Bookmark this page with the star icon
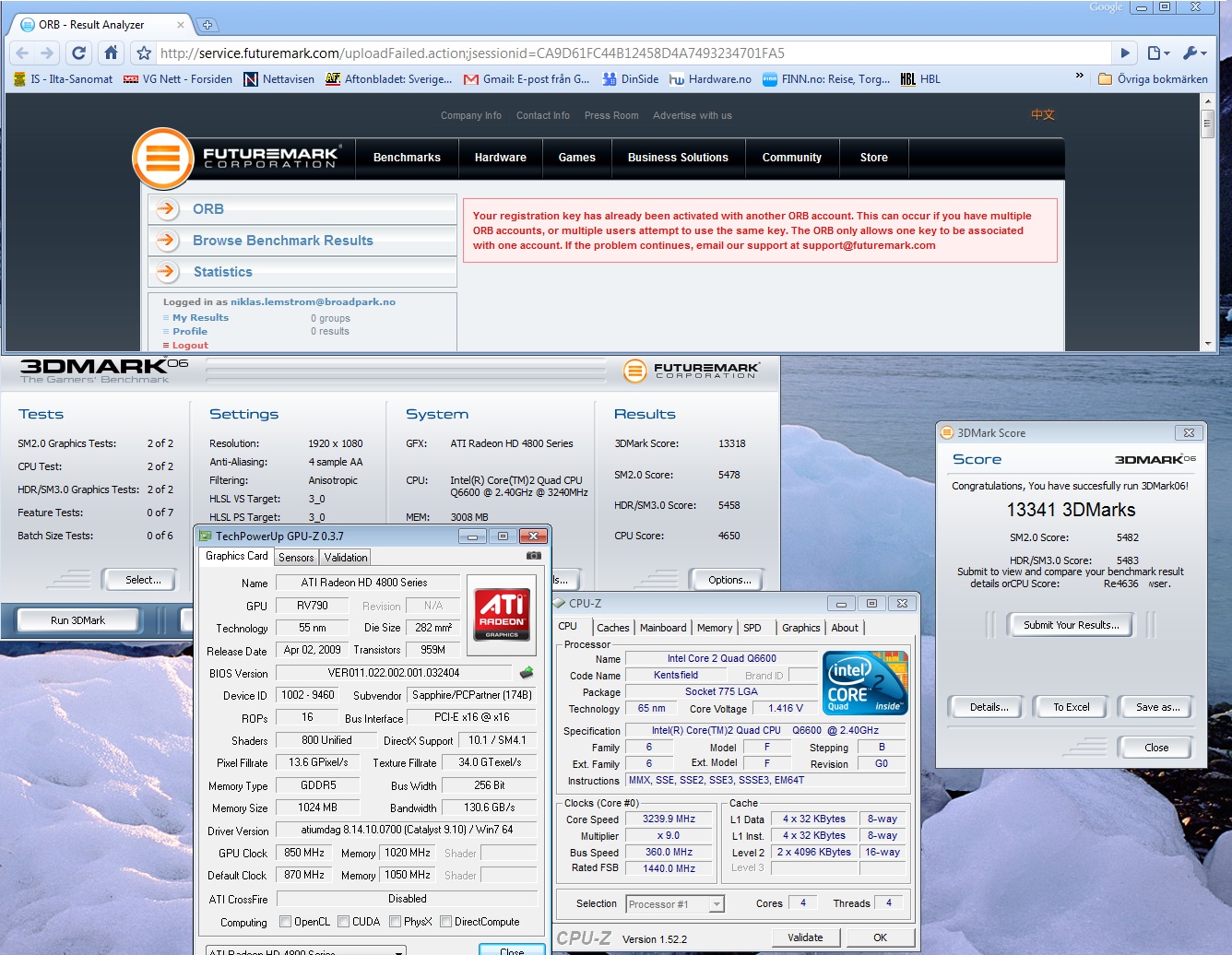Image resolution: width=1232 pixels, height=955 pixels. point(143,53)
